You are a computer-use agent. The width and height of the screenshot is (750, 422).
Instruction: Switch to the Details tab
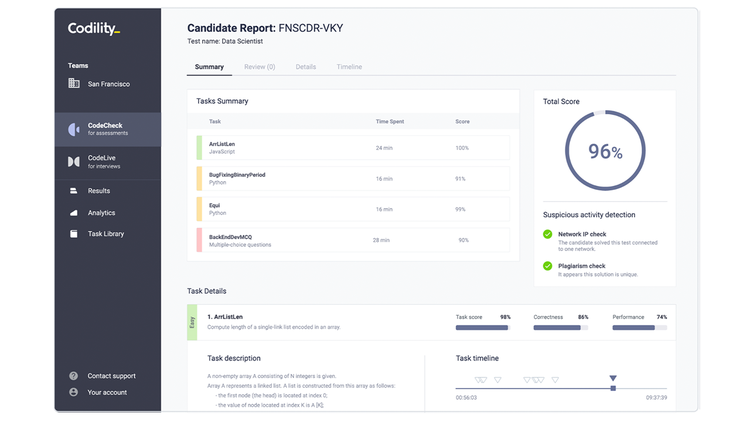pyautogui.click(x=306, y=67)
